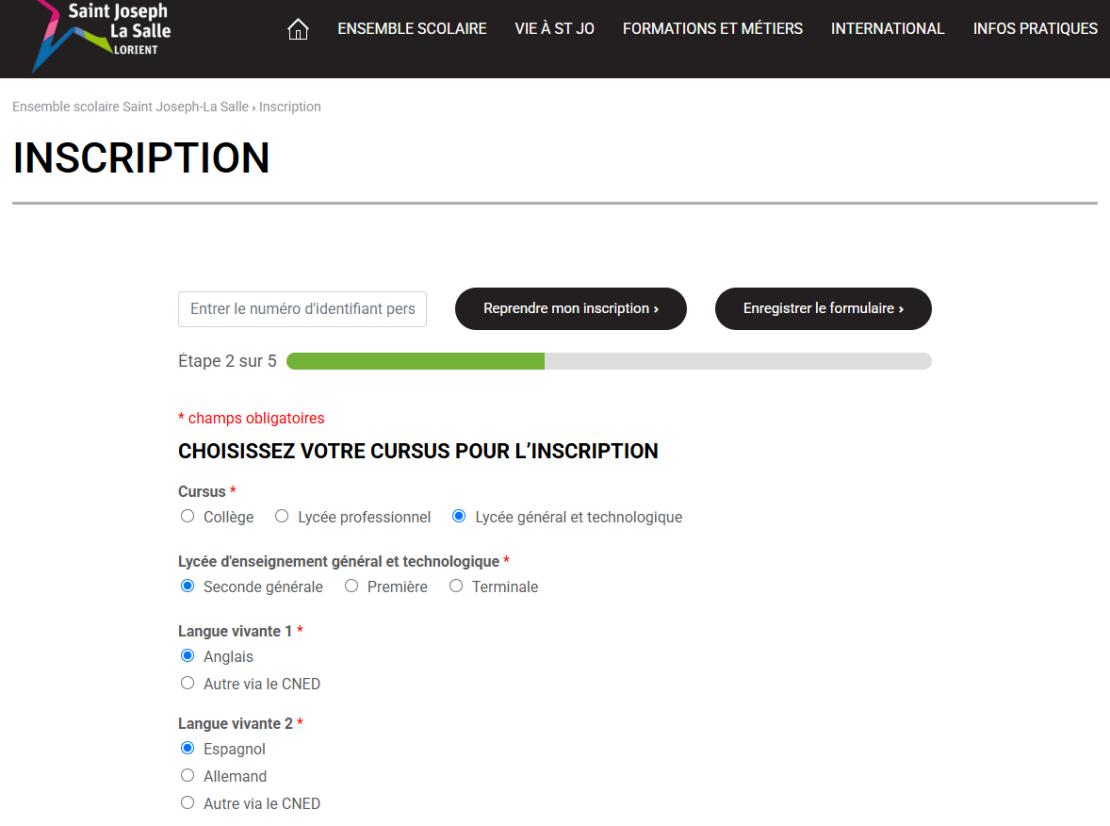This screenshot has height=826, width=1110.
Task: Click the home icon in the navigation bar
Action: tap(297, 29)
